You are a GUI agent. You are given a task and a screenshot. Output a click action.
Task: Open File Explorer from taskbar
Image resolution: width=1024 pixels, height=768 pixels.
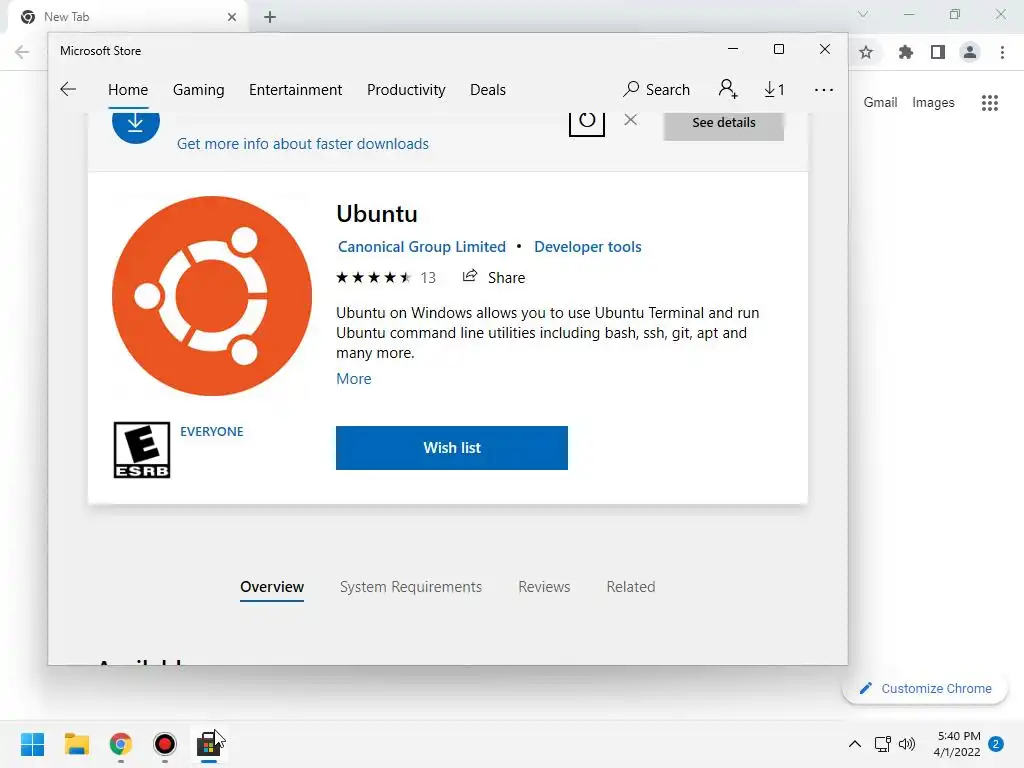point(76,744)
